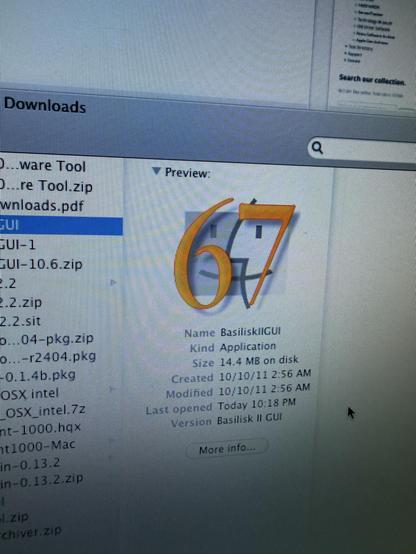Select the '...re Tool.zip' file
The height and width of the screenshot is (554, 416).
coord(46,186)
